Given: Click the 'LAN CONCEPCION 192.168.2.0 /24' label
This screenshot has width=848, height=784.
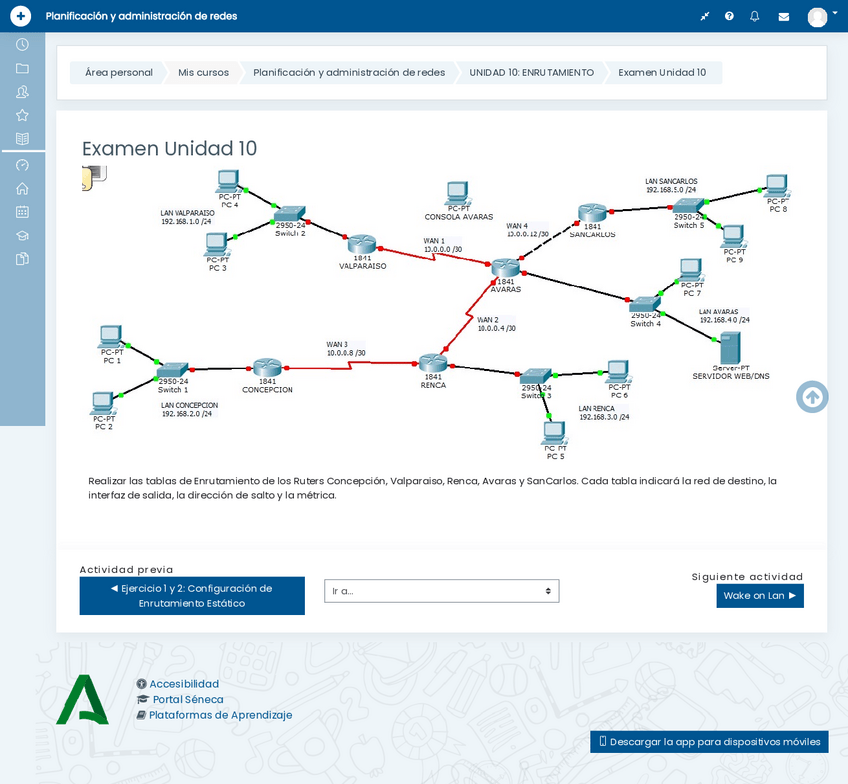Looking at the screenshot, I should [189, 409].
